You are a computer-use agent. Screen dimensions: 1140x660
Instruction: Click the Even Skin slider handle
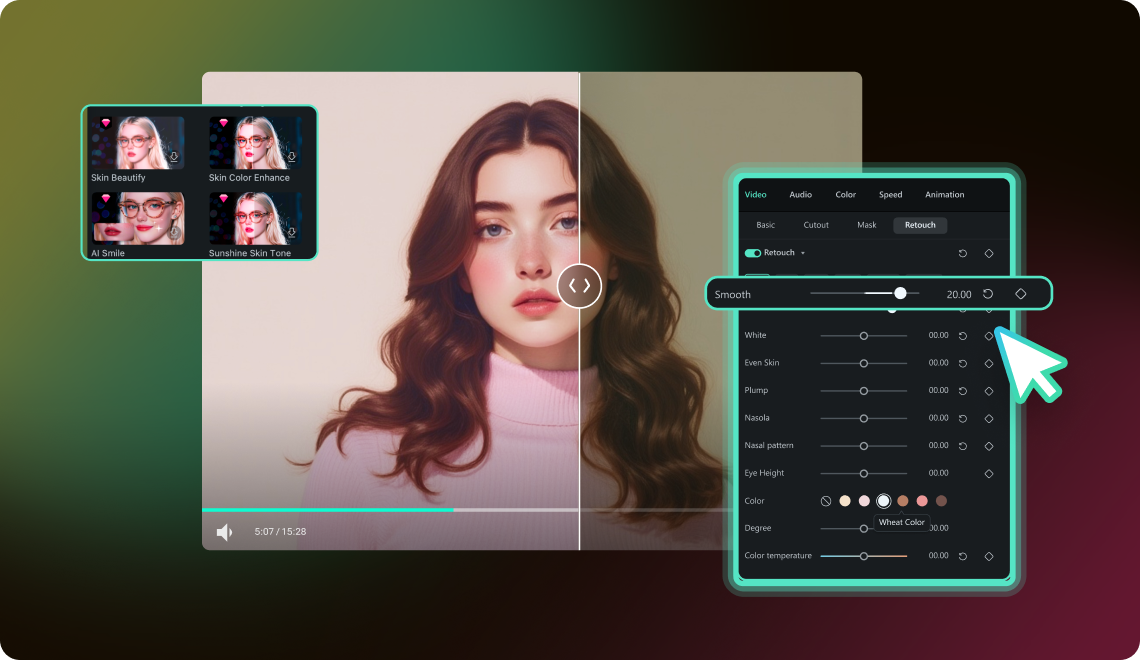point(864,363)
